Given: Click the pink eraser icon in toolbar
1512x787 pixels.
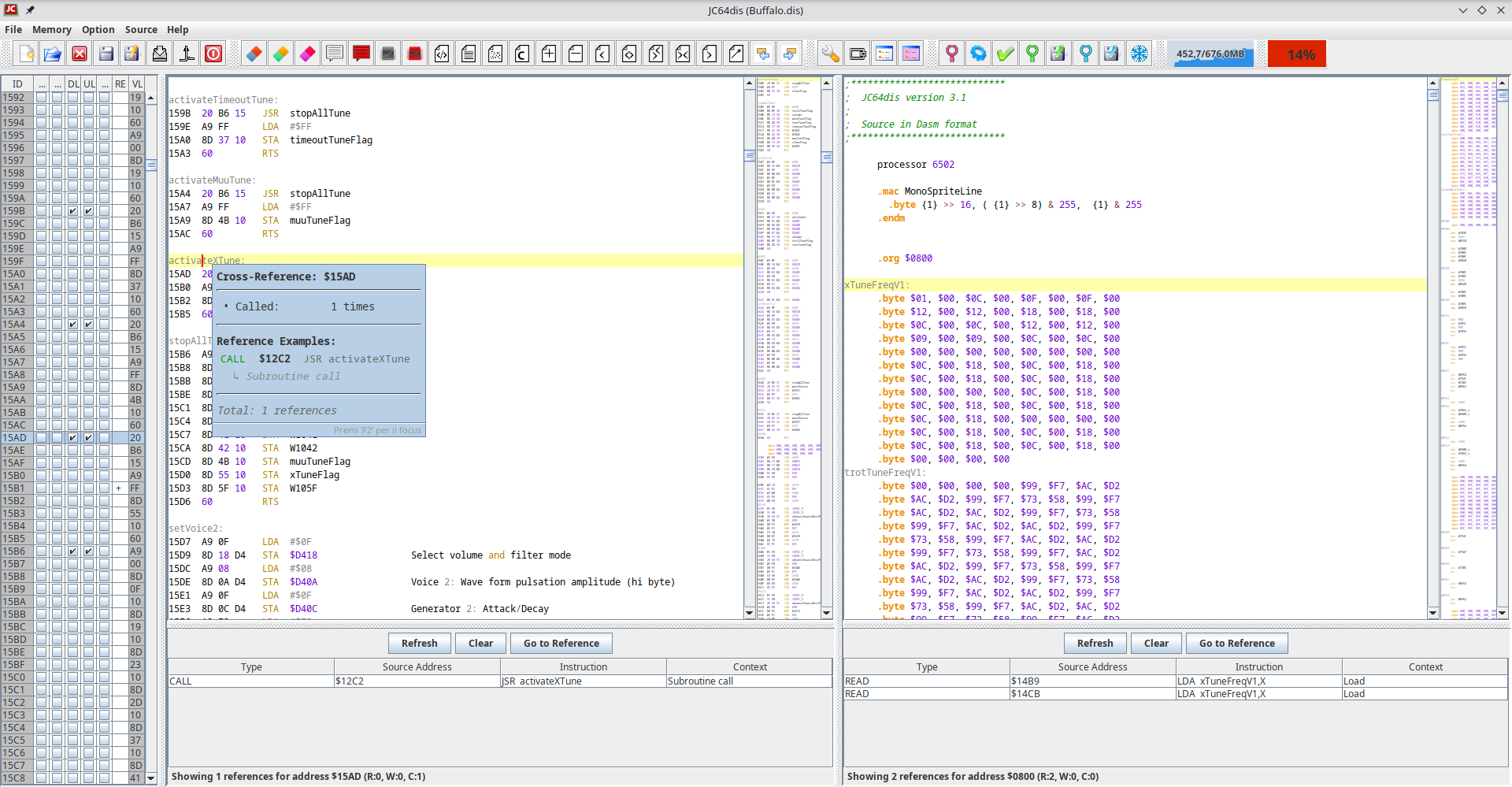Looking at the screenshot, I should pos(308,54).
